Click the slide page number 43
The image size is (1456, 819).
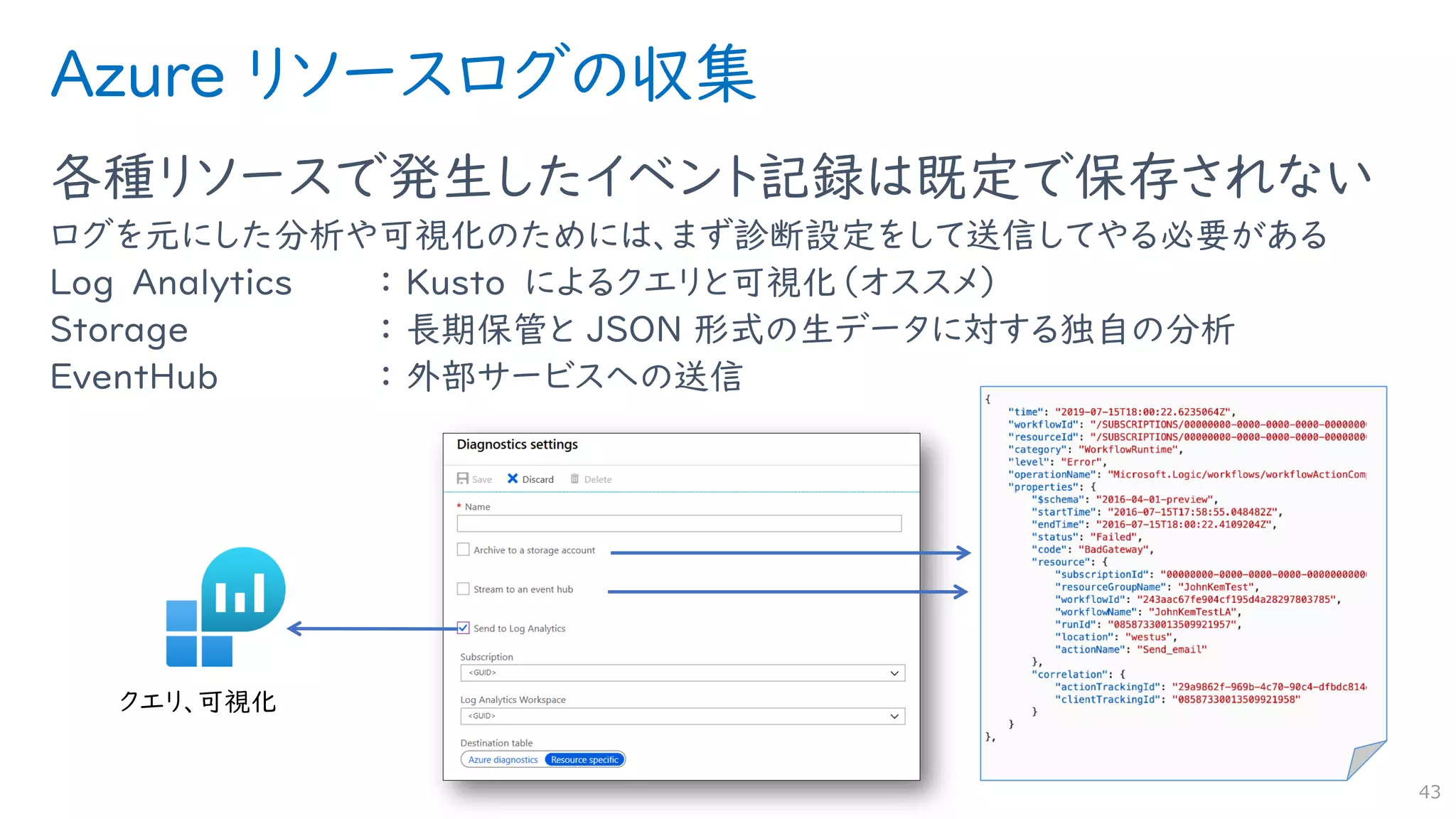tap(1429, 792)
